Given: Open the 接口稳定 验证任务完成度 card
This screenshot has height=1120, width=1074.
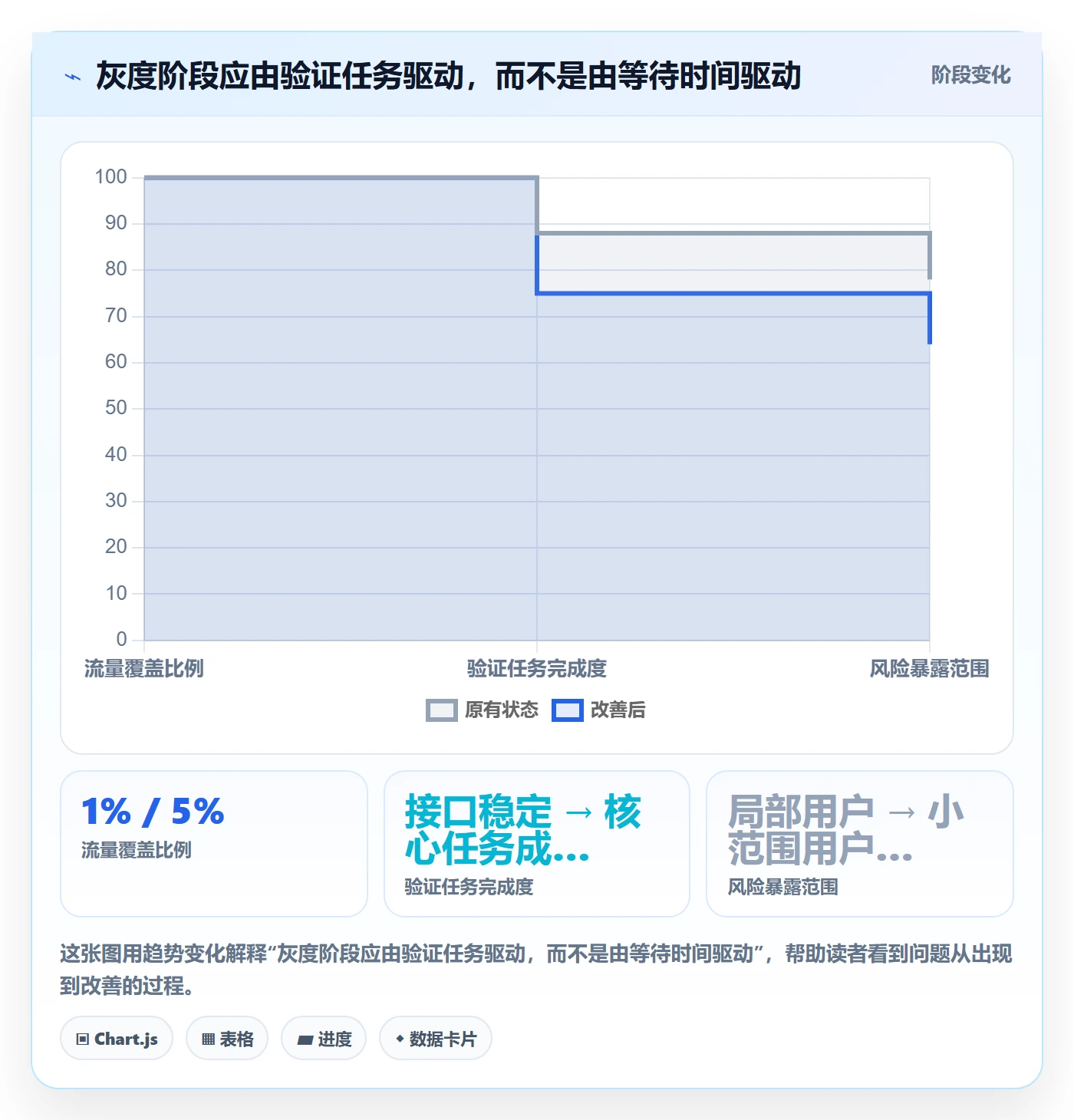Looking at the screenshot, I should pos(537,844).
